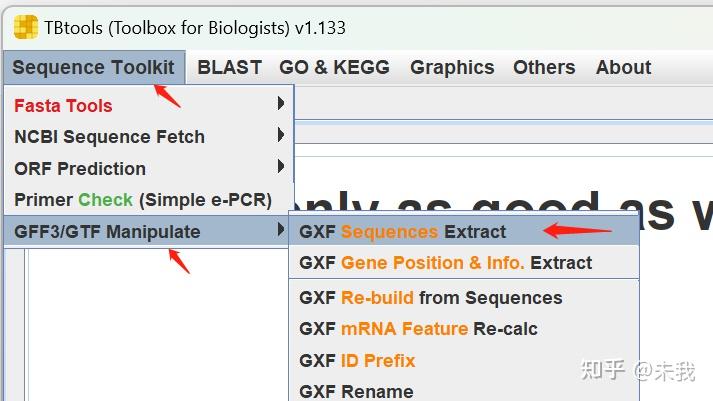Select GXF mRNA Feature Re-calc
The height and width of the screenshot is (401, 713).
click(420, 329)
